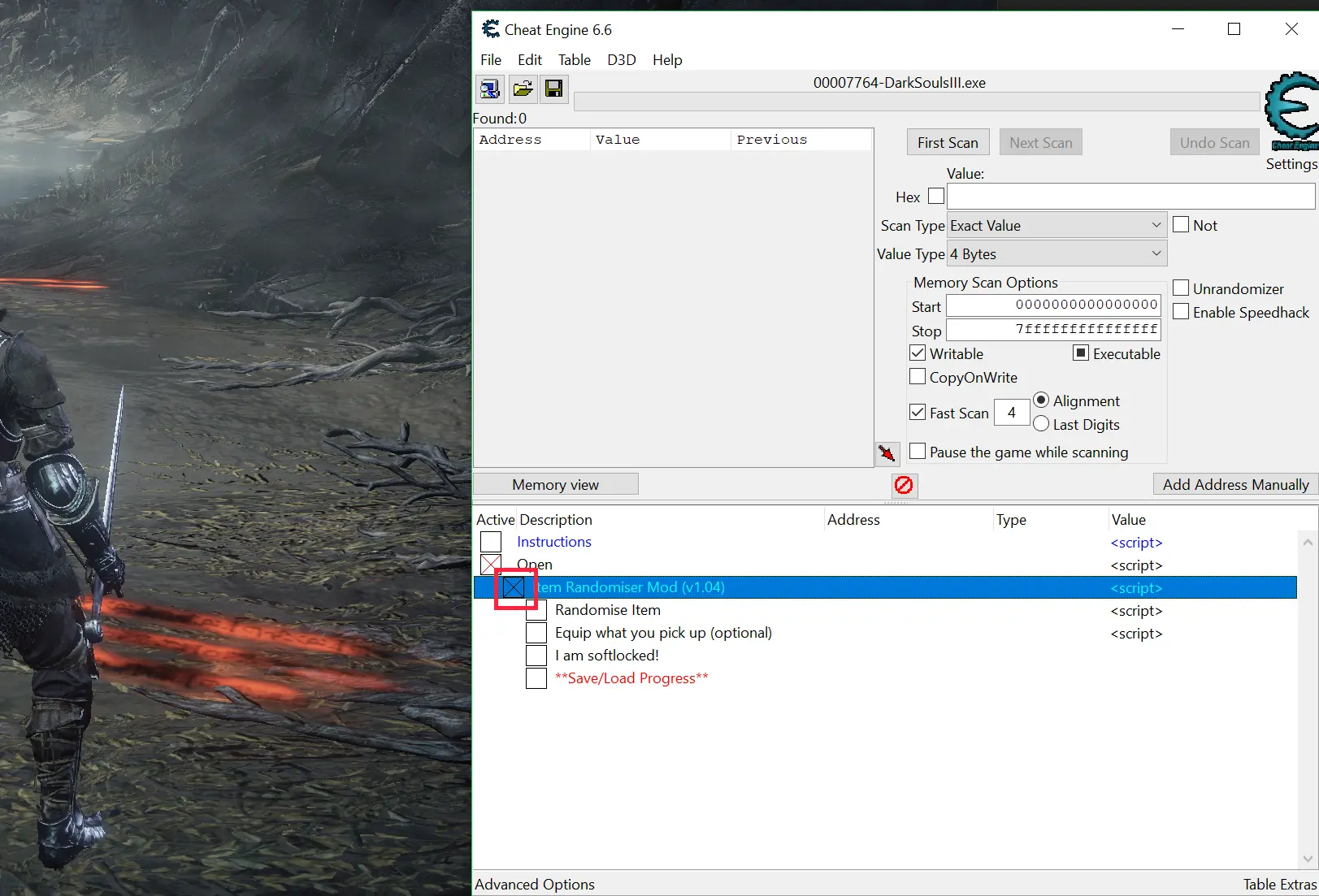Select the **Save/Load Progress** row text
1319x896 pixels.
(x=631, y=677)
